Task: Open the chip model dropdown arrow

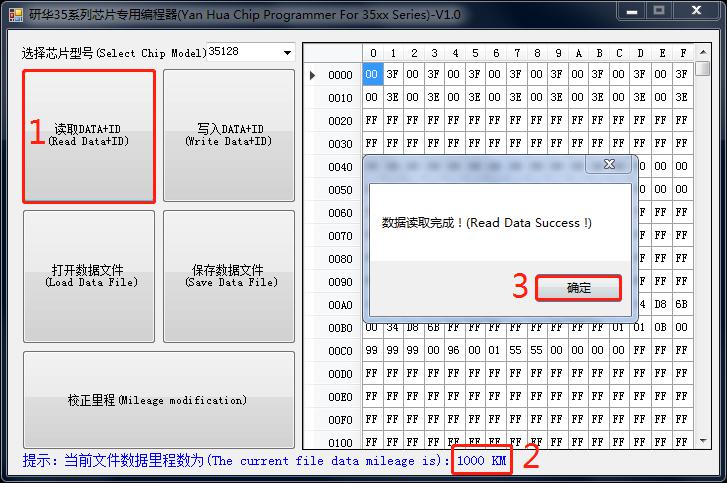Action: coord(287,52)
